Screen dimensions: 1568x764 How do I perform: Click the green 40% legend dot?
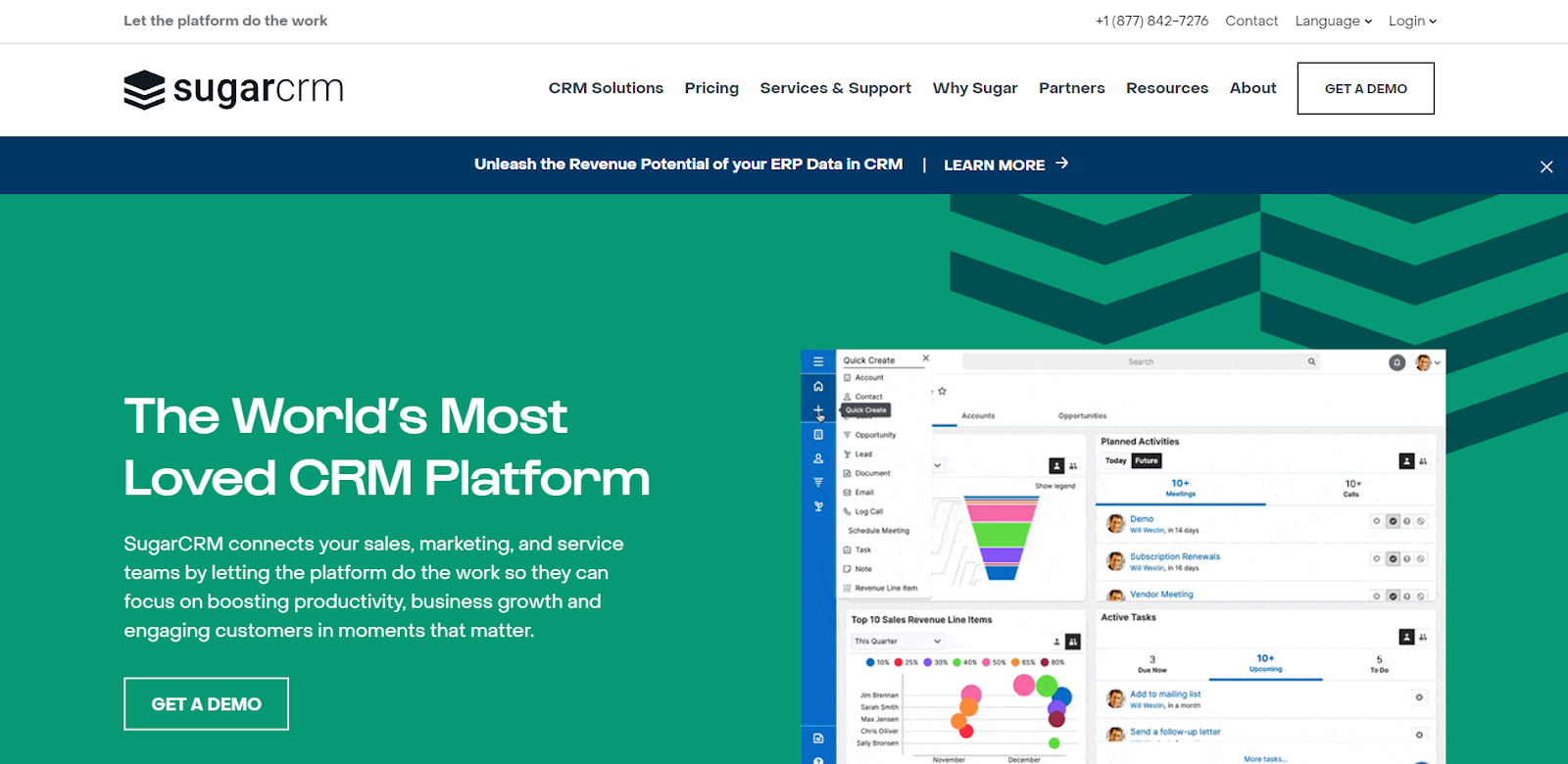click(957, 662)
